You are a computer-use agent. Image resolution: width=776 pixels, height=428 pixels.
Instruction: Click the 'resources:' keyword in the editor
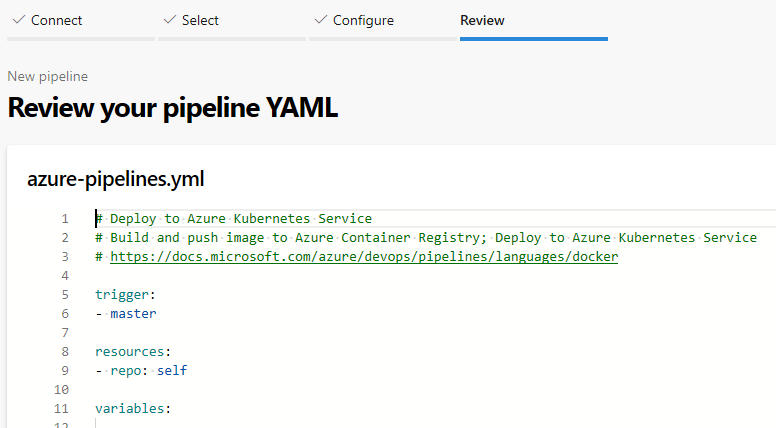tap(133, 352)
